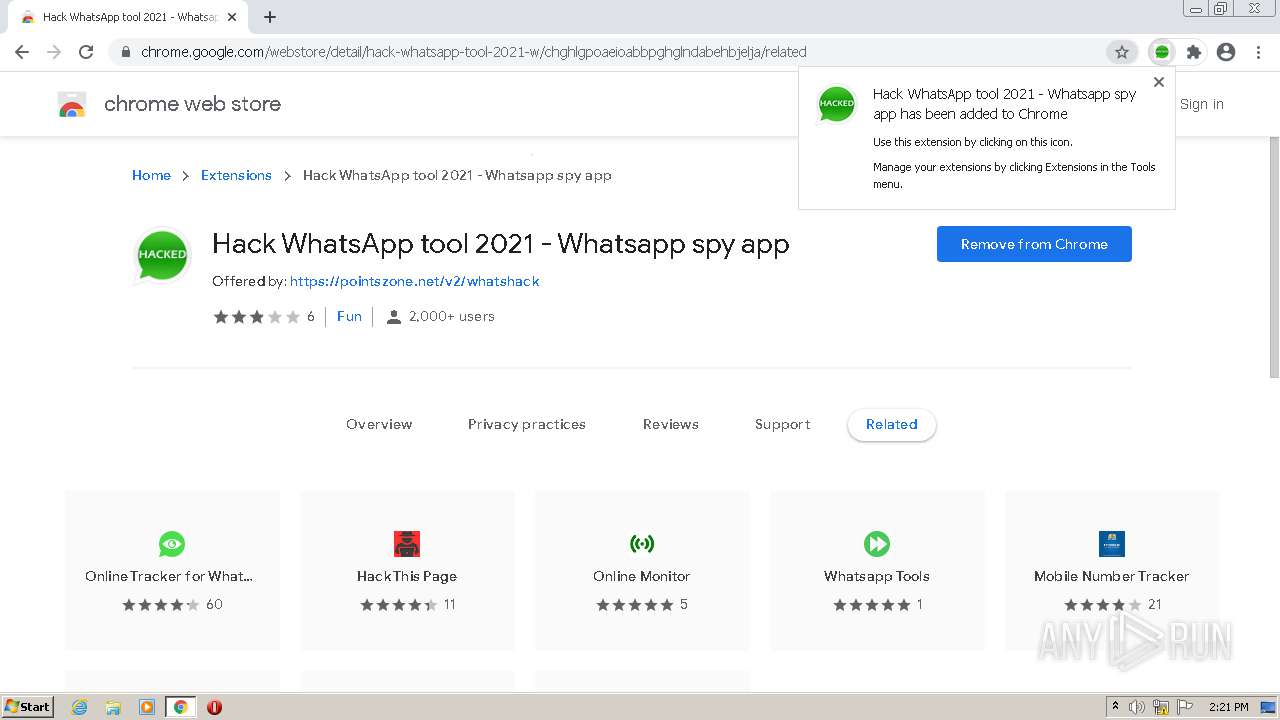Click the Chrome Web Store rainbow logo

coord(72,104)
